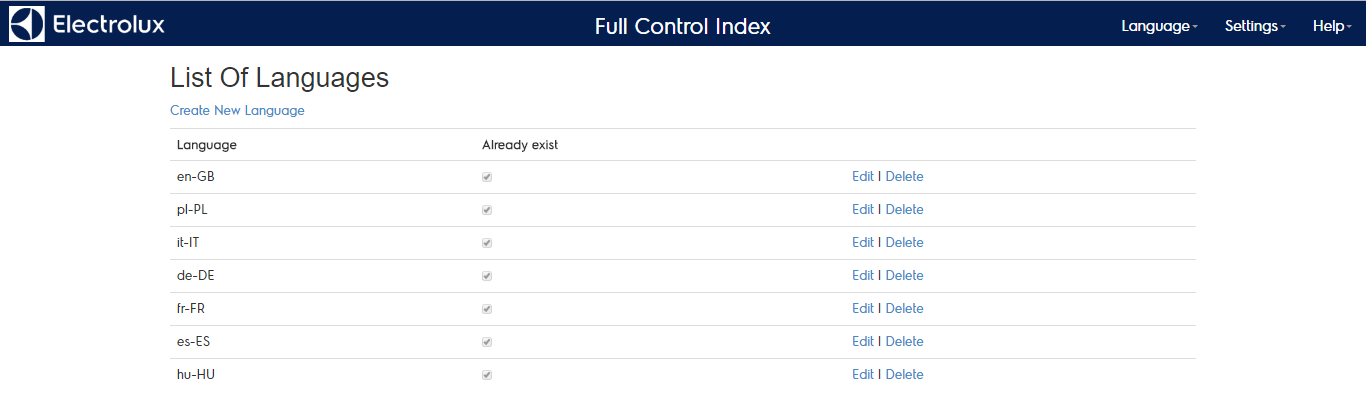Viewport: 1366px width, 403px height.
Task: Click the Full Control Index title
Action: tap(682, 26)
